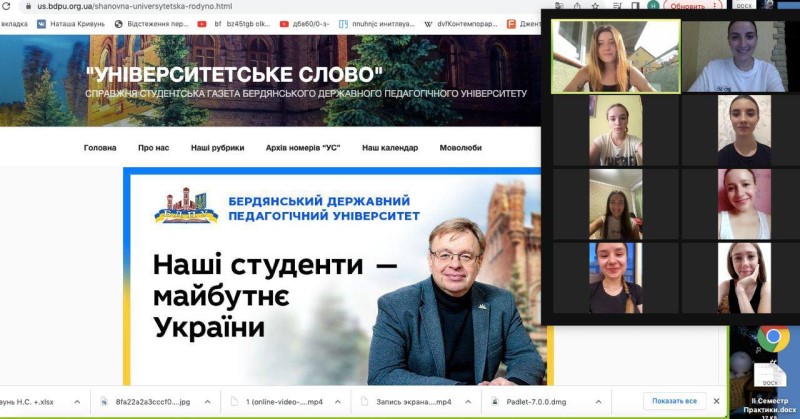
Task: Open the YouTube bookmark дбвб0/0-з-
Action: 305,23
